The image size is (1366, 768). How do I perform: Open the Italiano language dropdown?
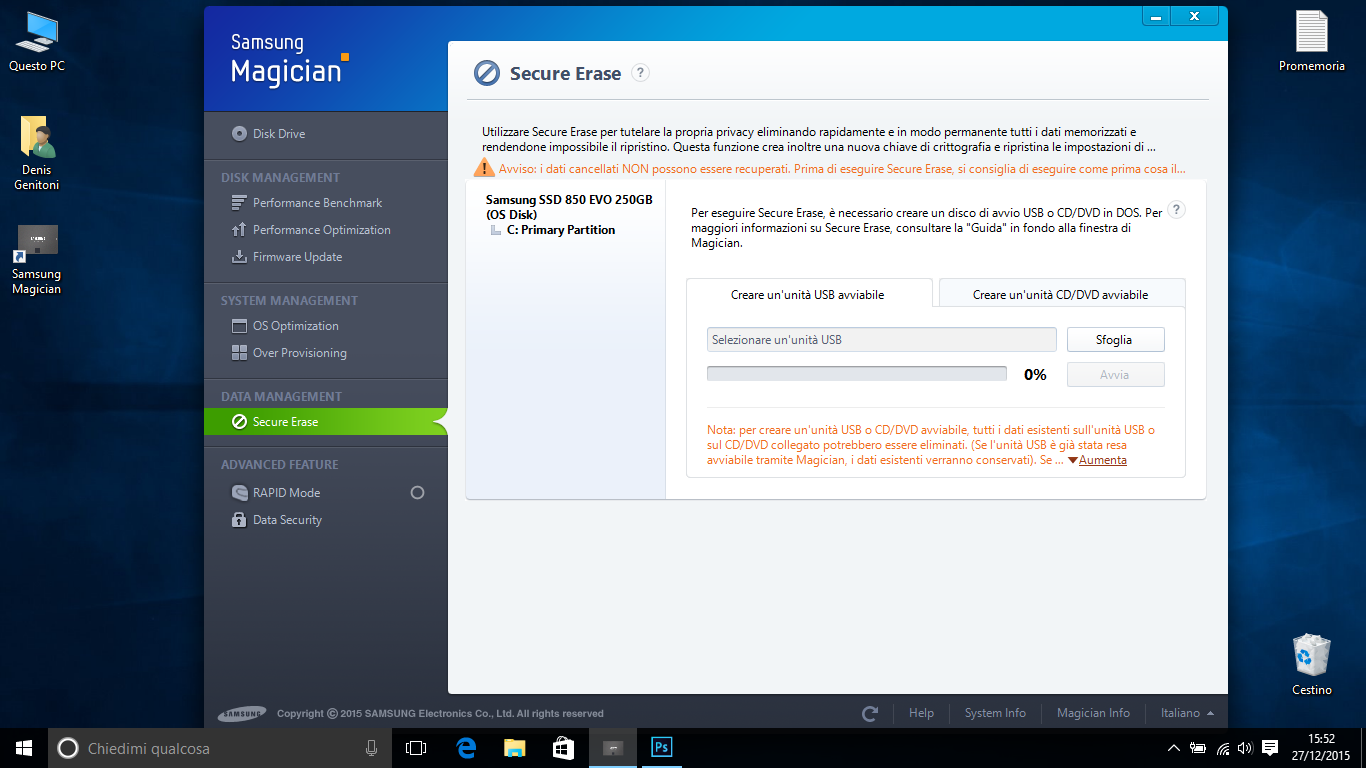(x=1187, y=713)
